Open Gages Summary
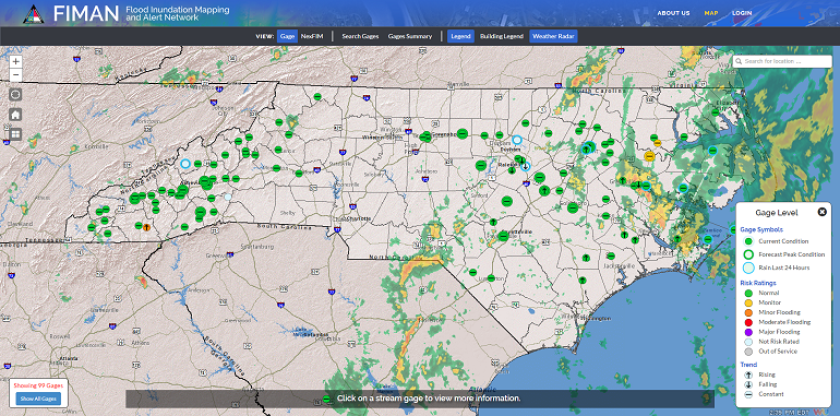This screenshot has height=416, width=840. point(410,36)
